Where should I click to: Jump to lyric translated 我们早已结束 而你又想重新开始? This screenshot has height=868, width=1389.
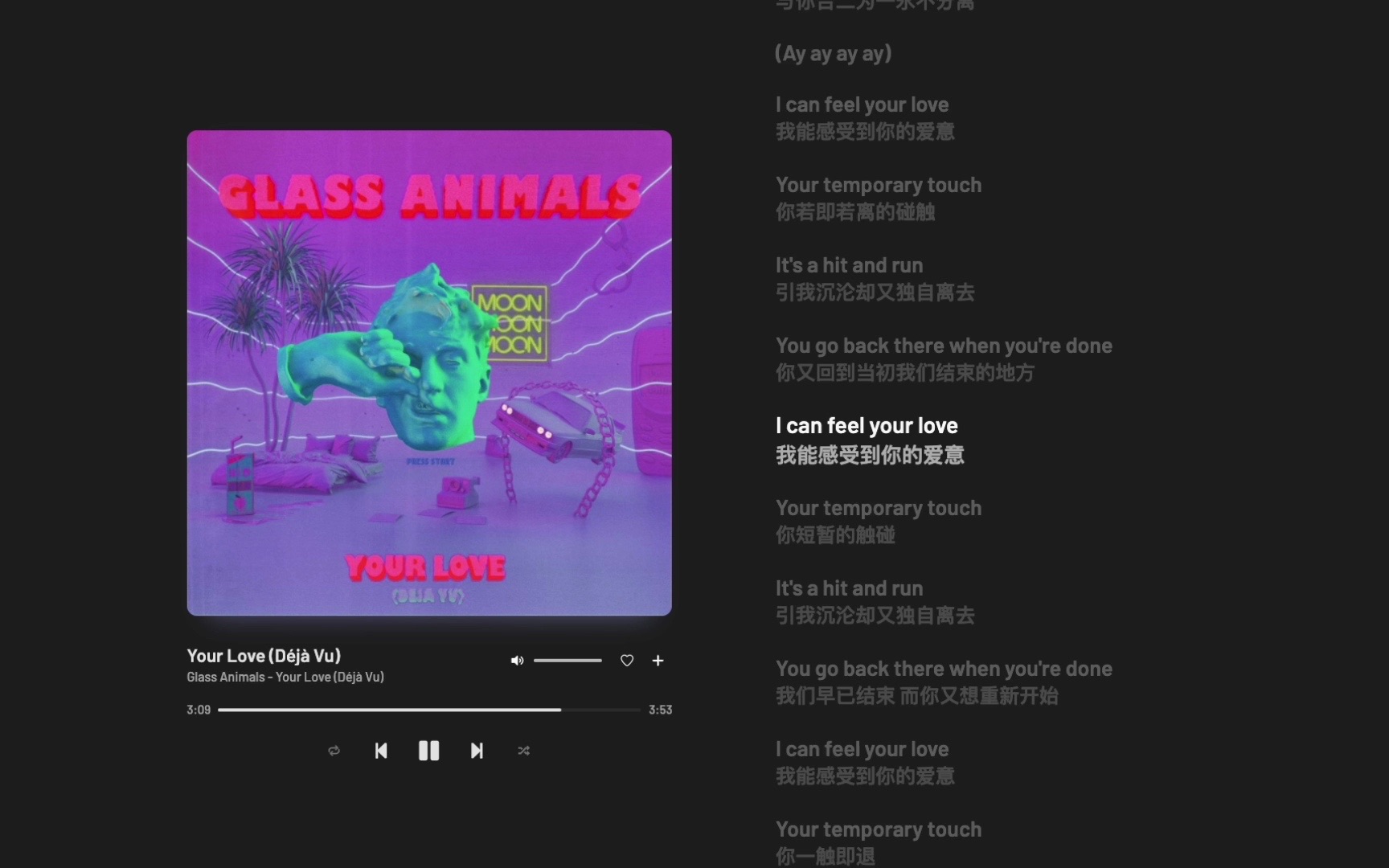point(944,682)
